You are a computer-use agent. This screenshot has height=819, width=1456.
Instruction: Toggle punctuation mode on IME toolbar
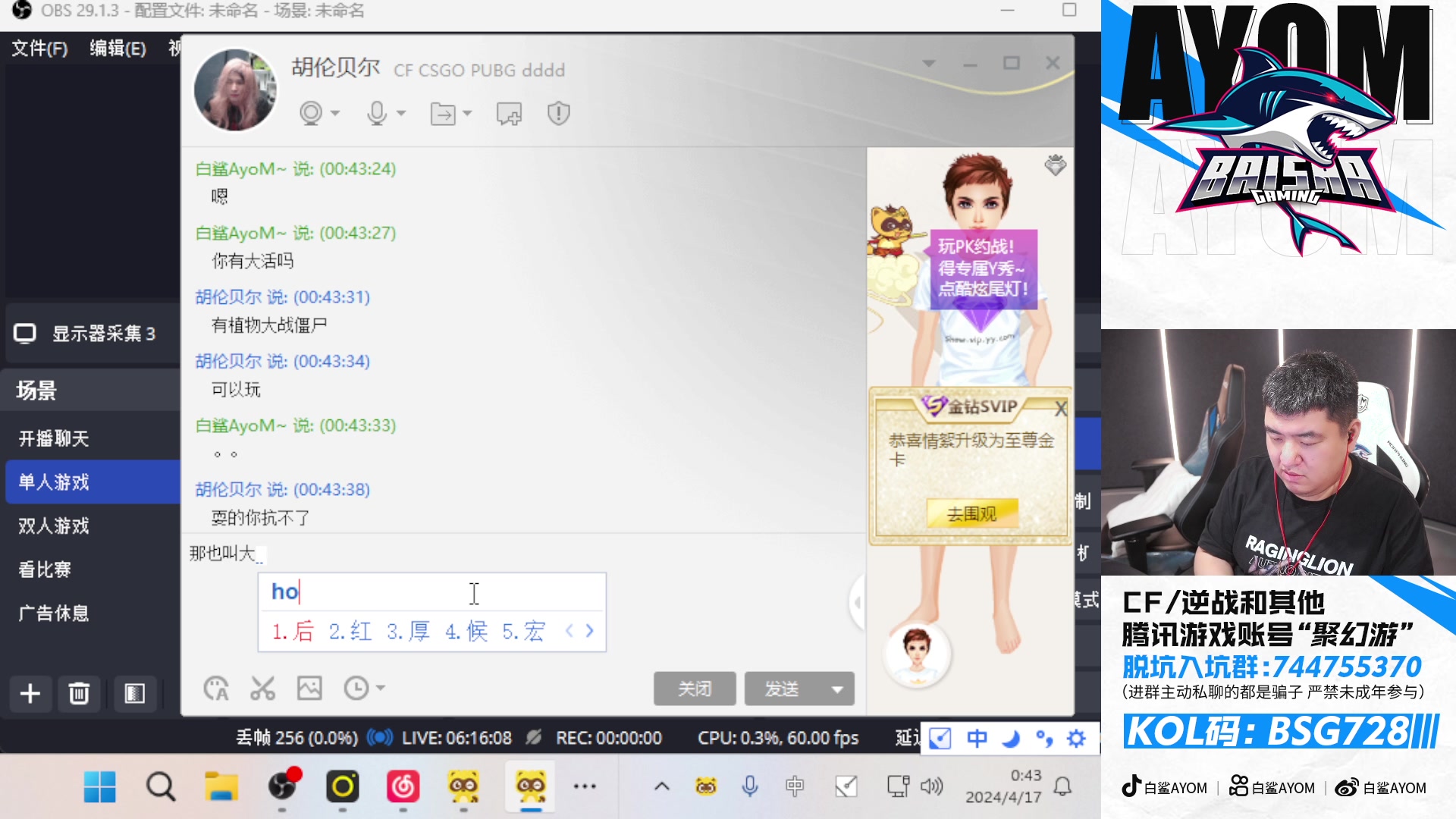click(1044, 739)
